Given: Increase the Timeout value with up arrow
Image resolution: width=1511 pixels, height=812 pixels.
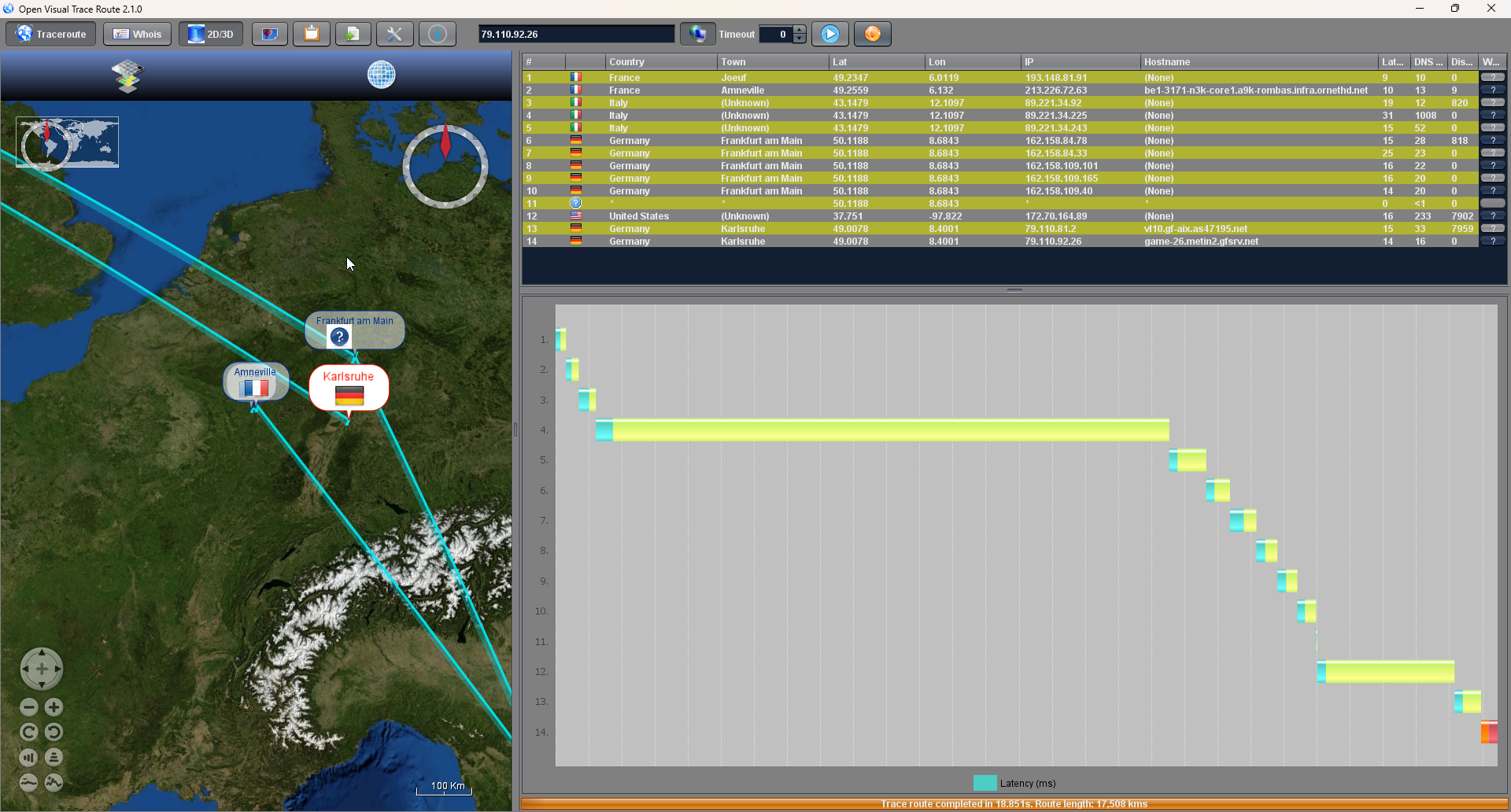Looking at the screenshot, I should tap(800, 30).
